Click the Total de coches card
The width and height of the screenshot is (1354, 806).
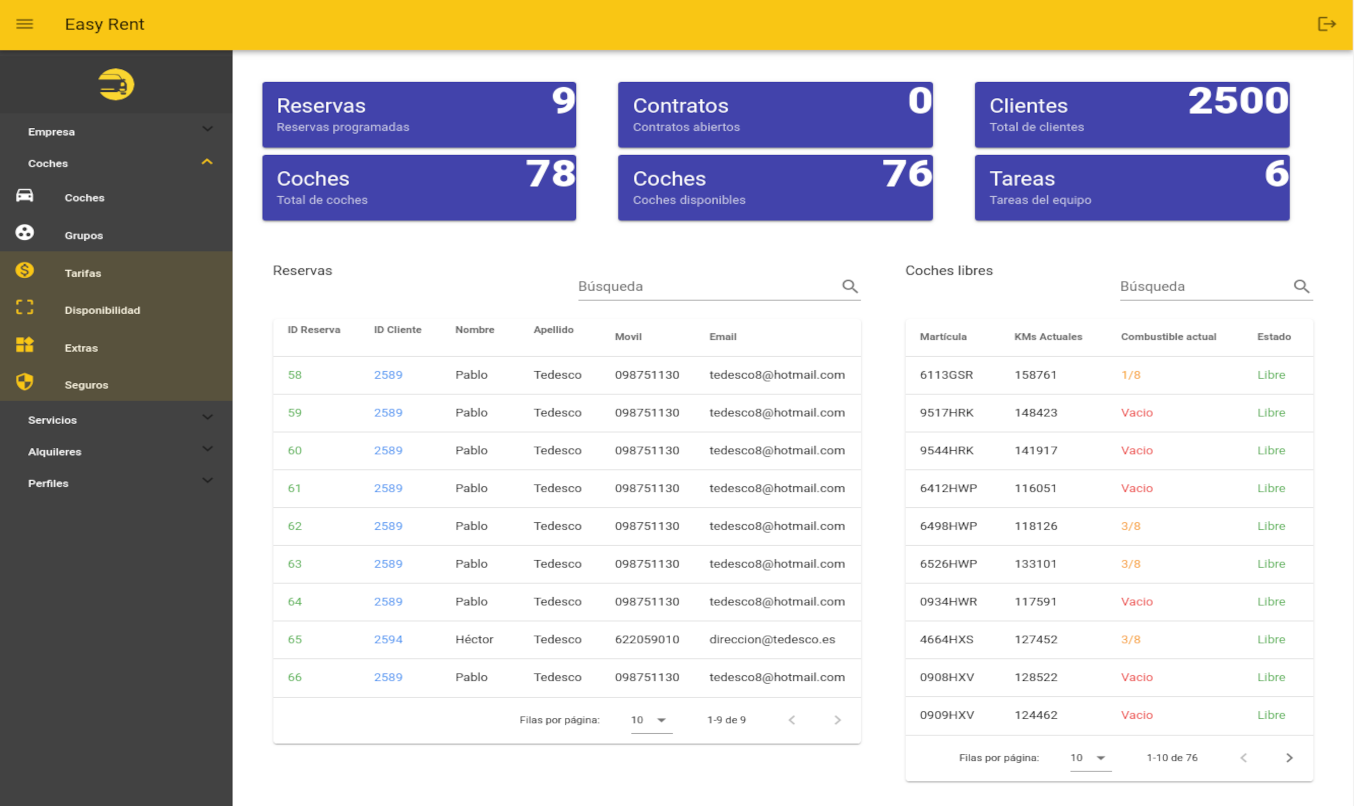419,188
